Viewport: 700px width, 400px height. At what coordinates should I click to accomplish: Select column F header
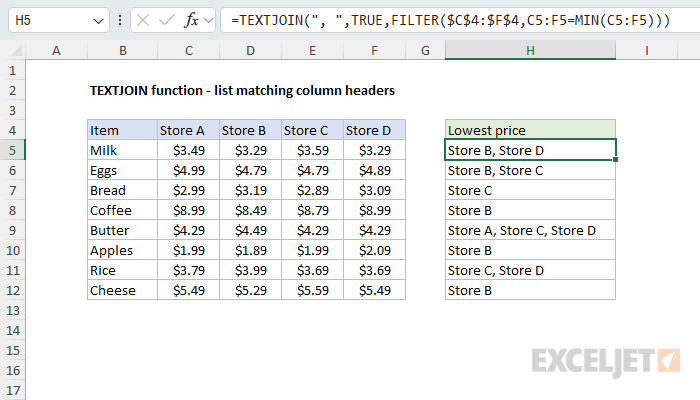[x=375, y=51]
